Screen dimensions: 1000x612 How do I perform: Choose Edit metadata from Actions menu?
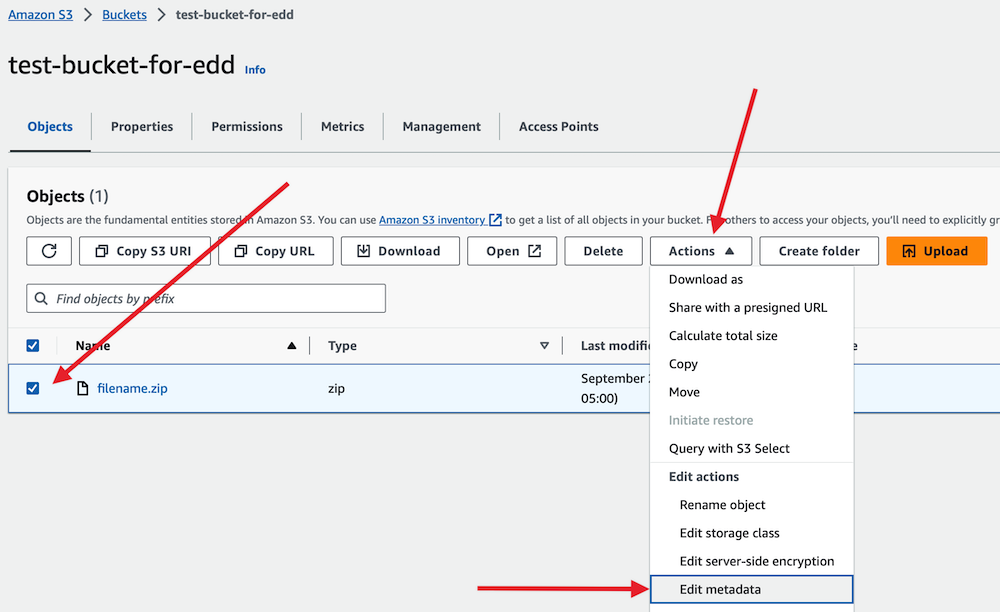720,589
